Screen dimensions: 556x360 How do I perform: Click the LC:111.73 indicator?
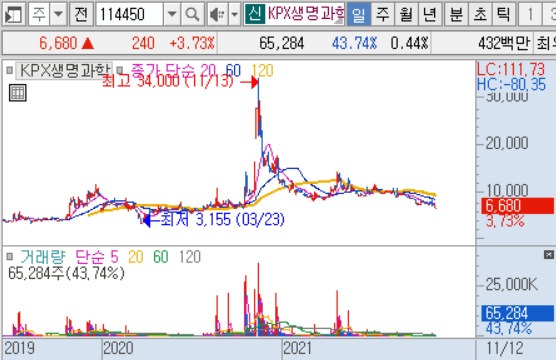coord(511,69)
